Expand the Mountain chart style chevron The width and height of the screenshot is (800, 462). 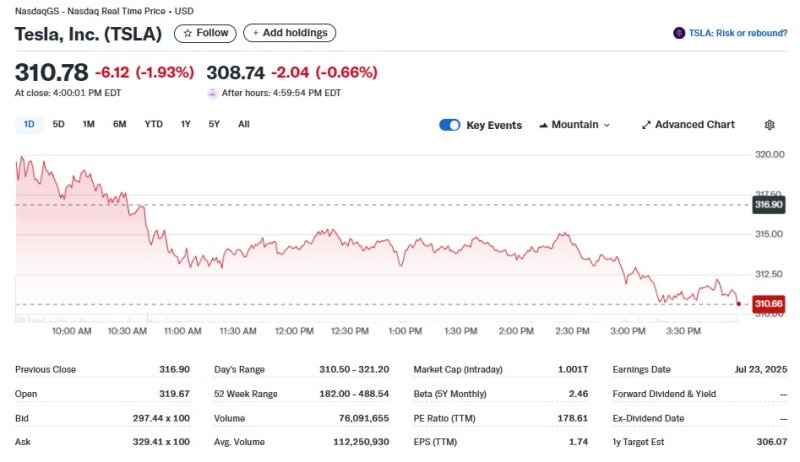[607, 125]
